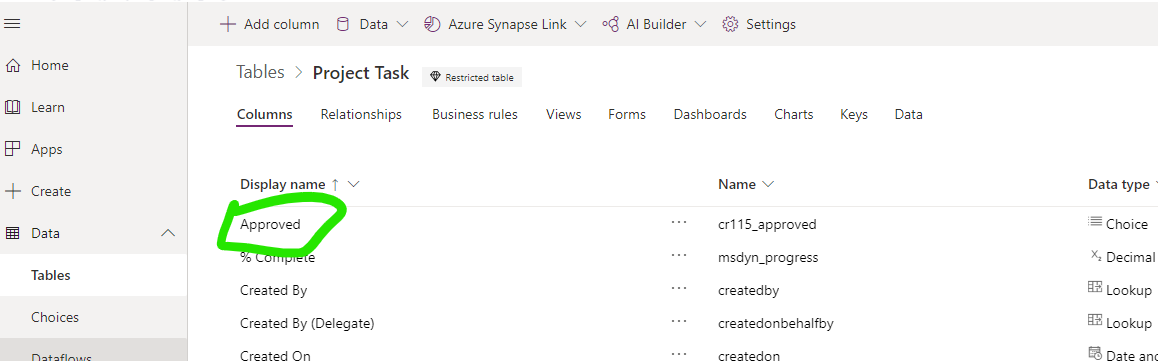Image resolution: width=1158 pixels, height=361 pixels.
Task: Switch to the Charts tab
Action: [x=794, y=114]
